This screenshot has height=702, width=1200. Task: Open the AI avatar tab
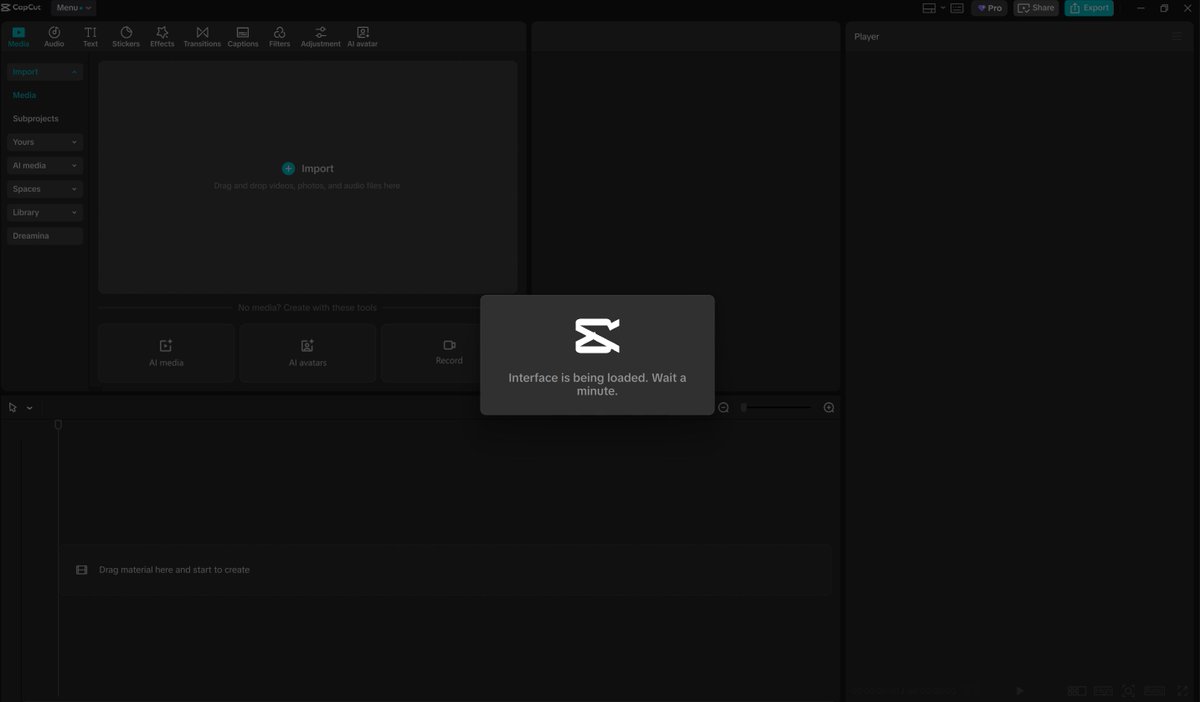(363, 37)
